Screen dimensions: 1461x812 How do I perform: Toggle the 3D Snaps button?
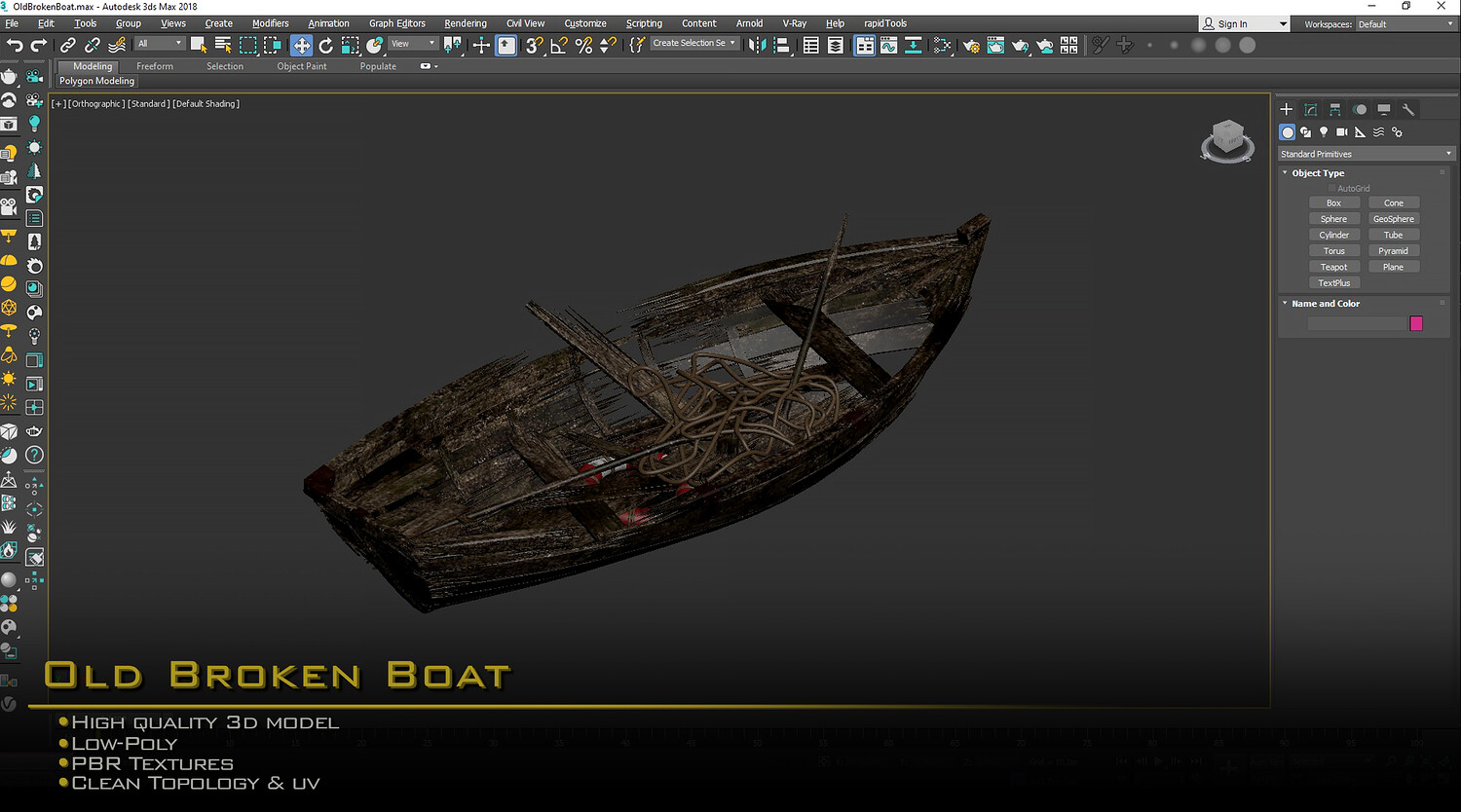point(535,45)
